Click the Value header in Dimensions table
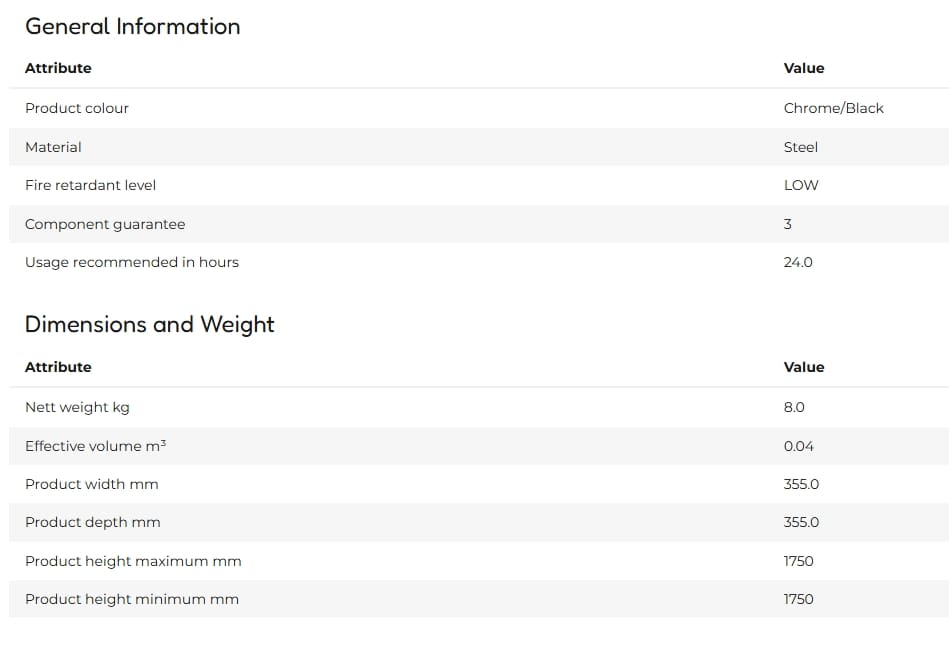The height and width of the screenshot is (648, 949). (804, 367)
